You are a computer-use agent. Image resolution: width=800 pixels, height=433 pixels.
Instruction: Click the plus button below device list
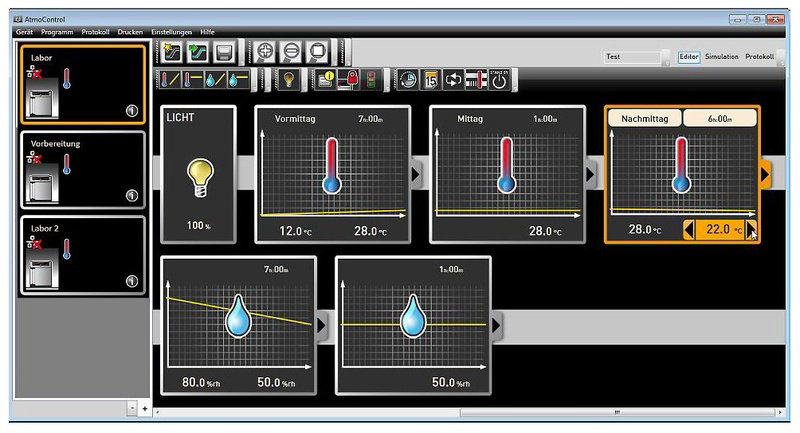coord(144,408)
